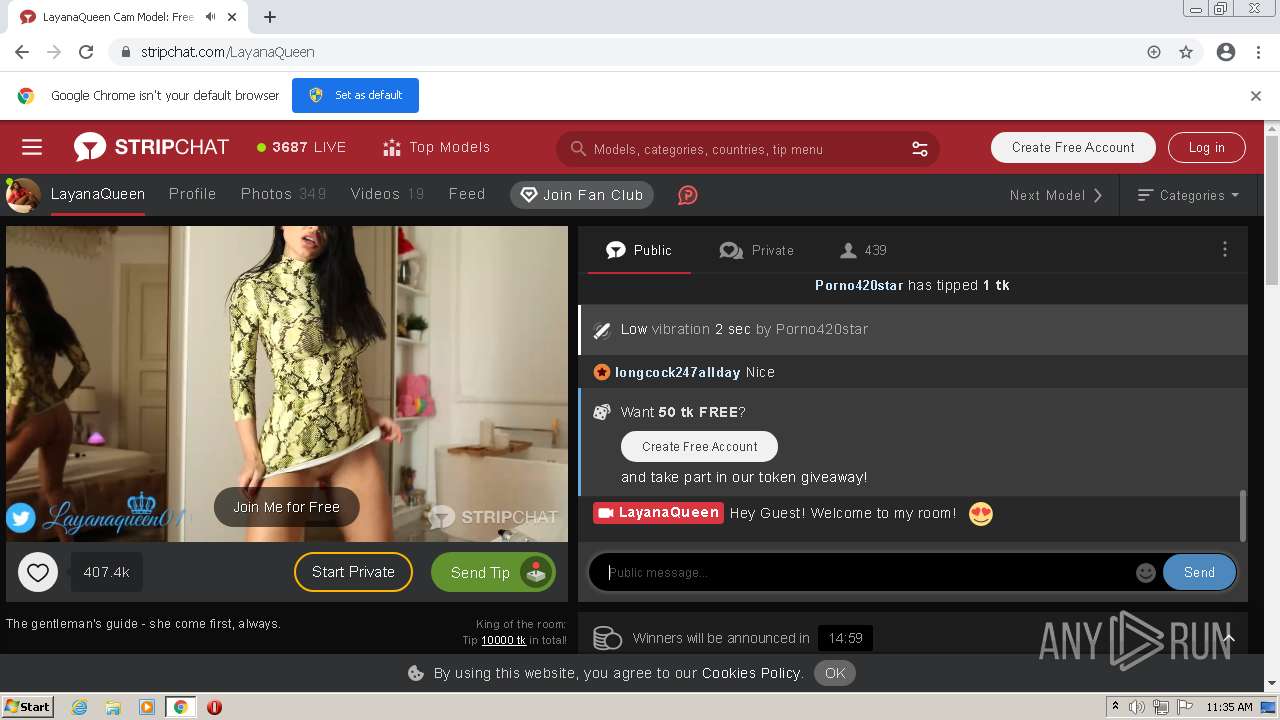Open Internet Explorer from taskbar
The height and width of the screenshot is (720, 1280).
79,707
